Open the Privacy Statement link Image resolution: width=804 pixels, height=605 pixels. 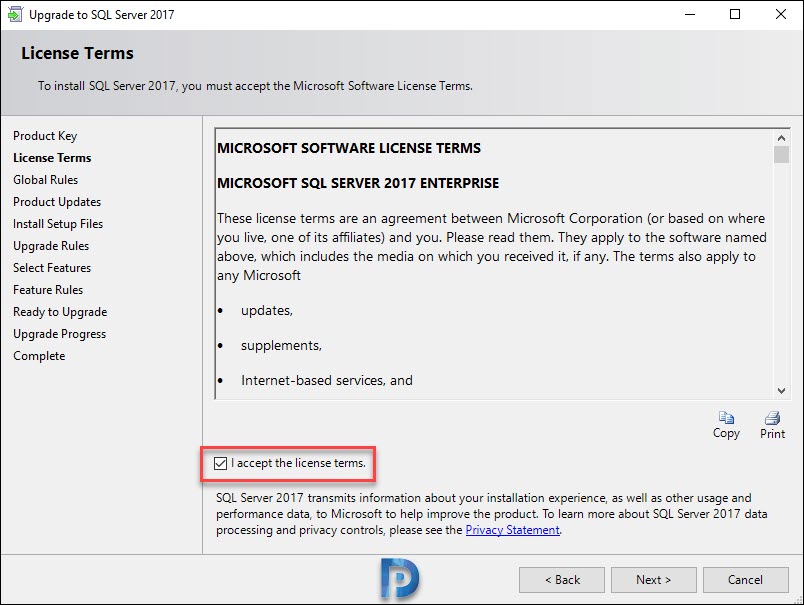click(512, 530)
